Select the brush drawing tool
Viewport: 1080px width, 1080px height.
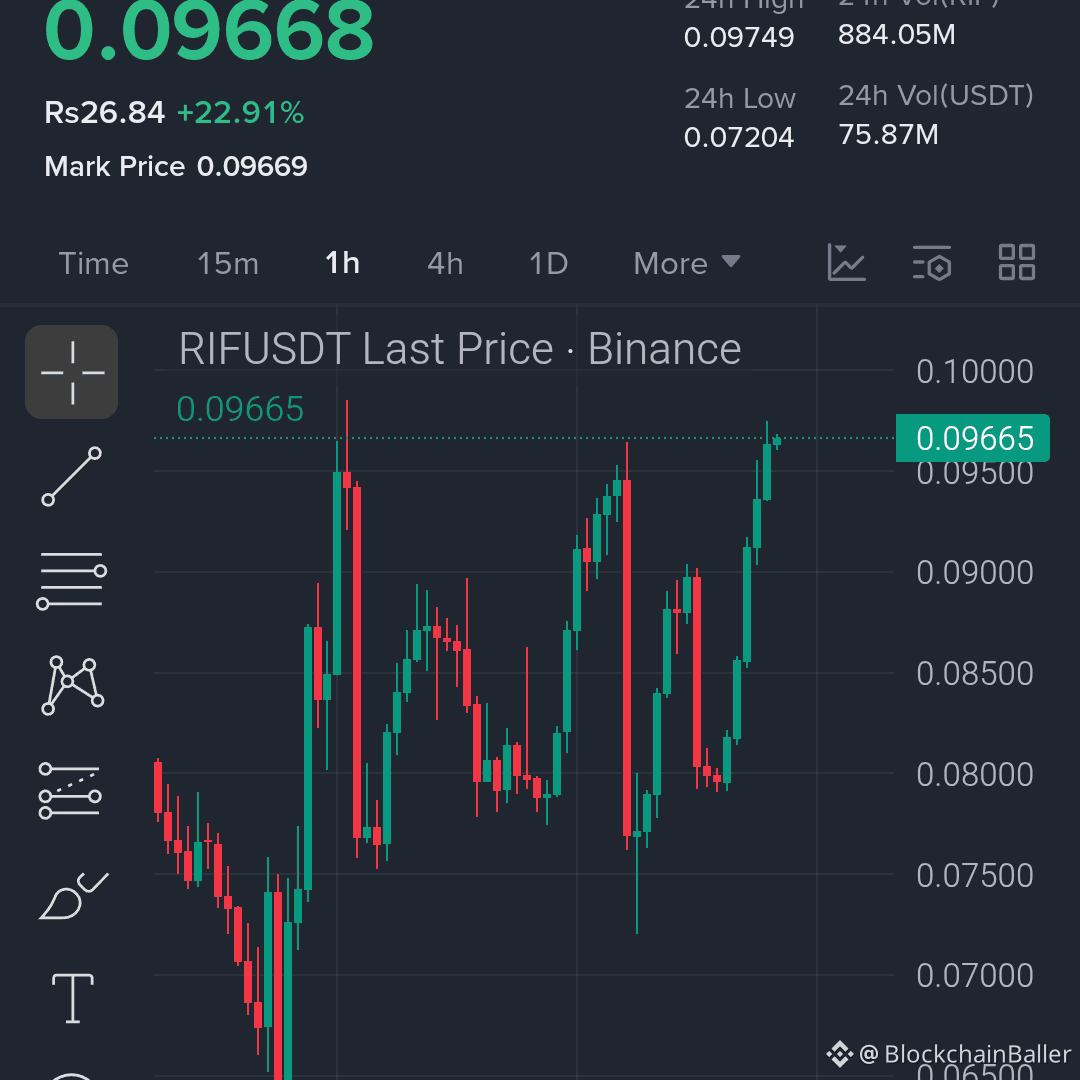click(73, 895)
